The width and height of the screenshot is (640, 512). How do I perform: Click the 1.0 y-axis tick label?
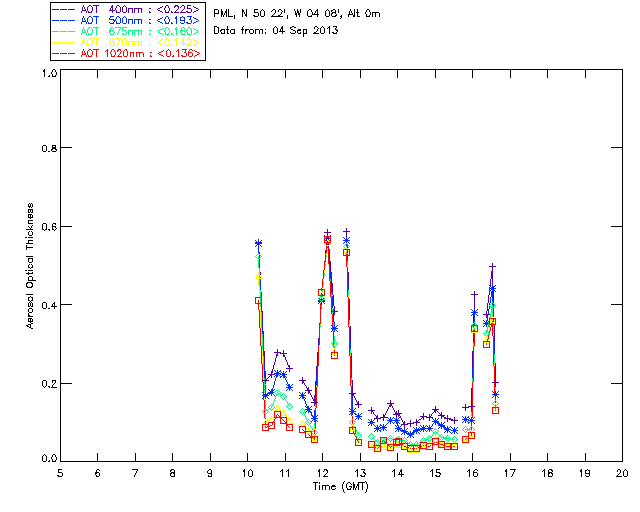click(x=49, y=73)
